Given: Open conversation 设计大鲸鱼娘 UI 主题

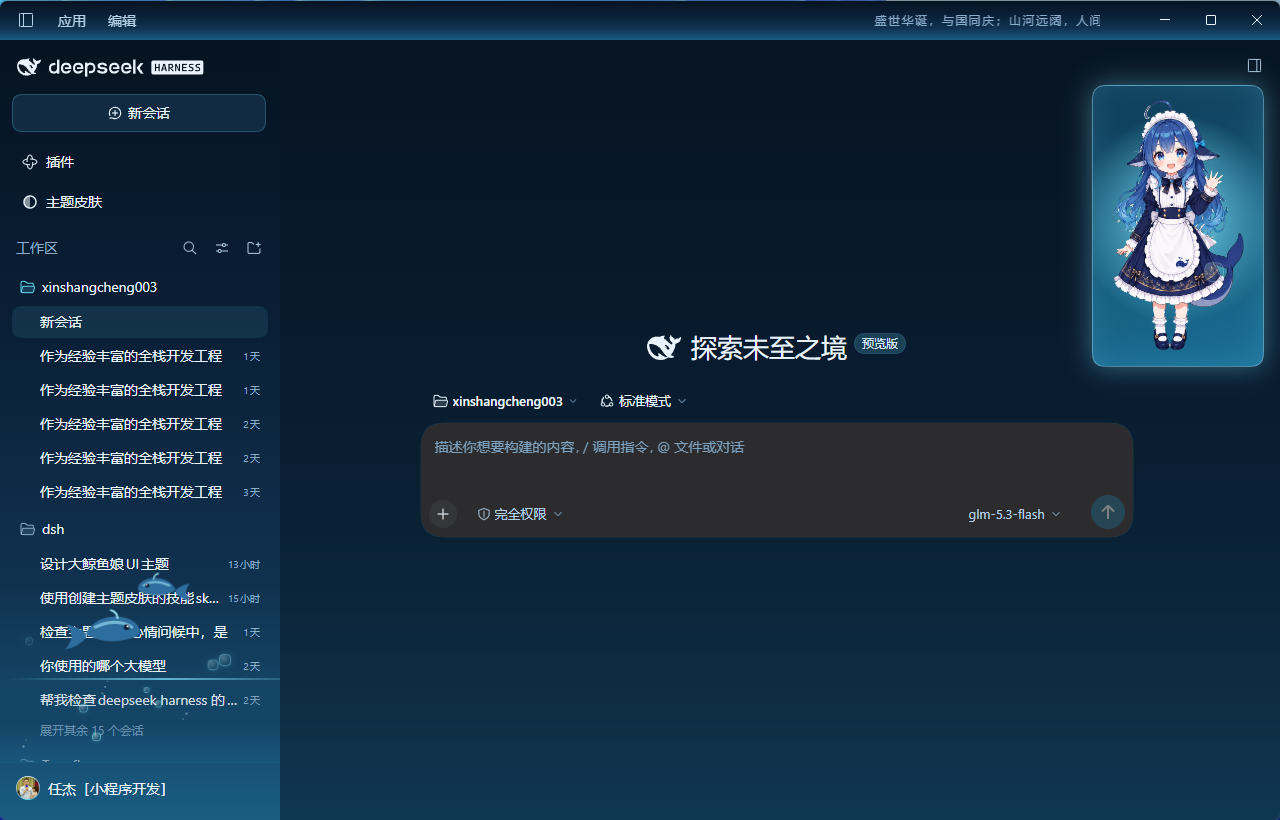Looking at the screenshot, I should click(x=140, y=564).
